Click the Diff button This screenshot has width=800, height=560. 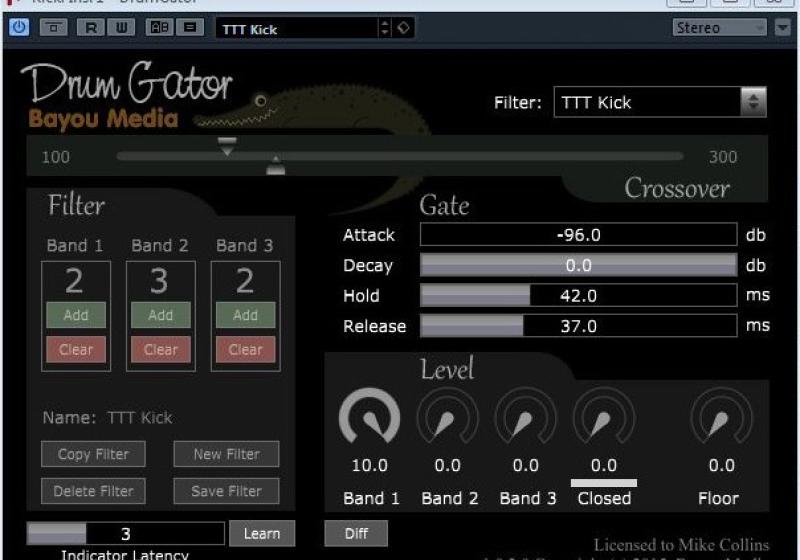coord(356,533)
